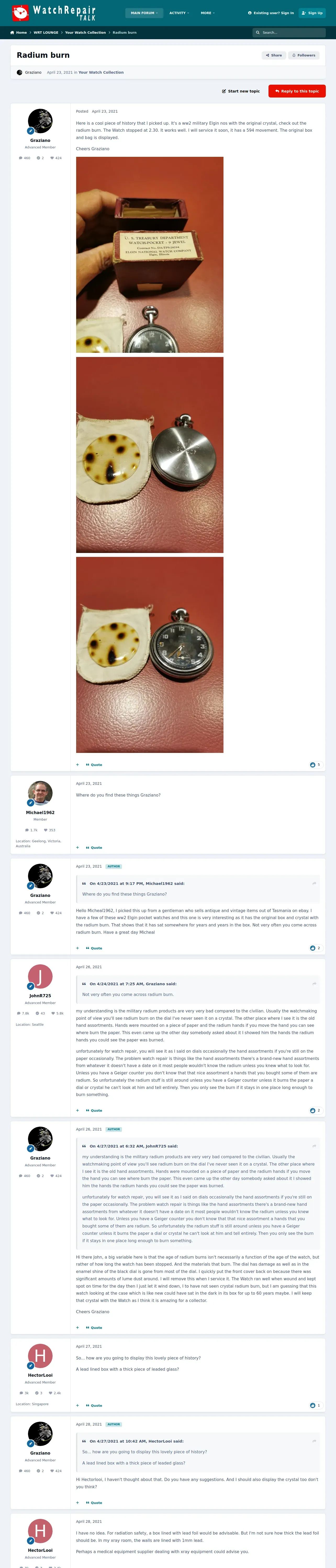Screen dimensions: 336x1568
Task: Expand the Main Forum dropdown
Action: (x=144, y=13)
